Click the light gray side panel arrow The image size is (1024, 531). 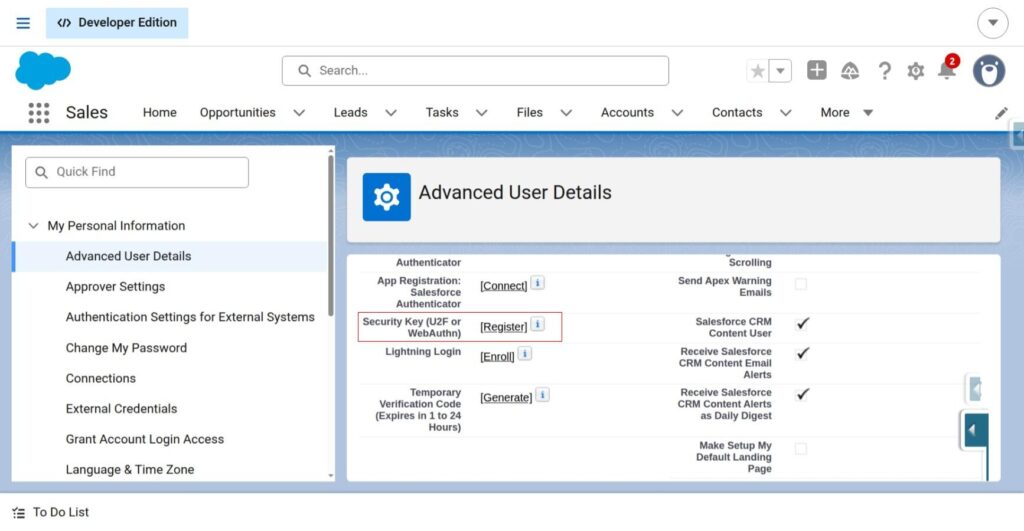pyautogui.click(x=975, y=390)
